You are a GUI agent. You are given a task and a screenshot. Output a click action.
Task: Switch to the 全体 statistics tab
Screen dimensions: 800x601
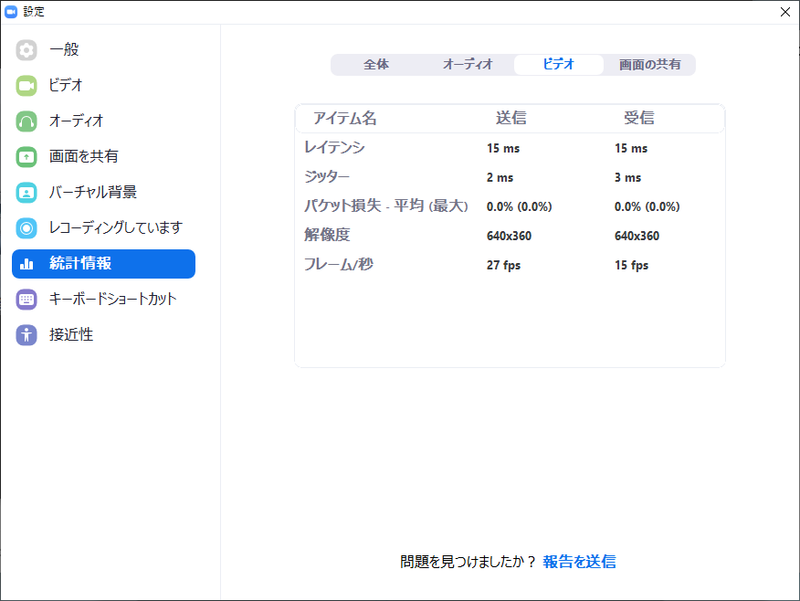(374, 63)
